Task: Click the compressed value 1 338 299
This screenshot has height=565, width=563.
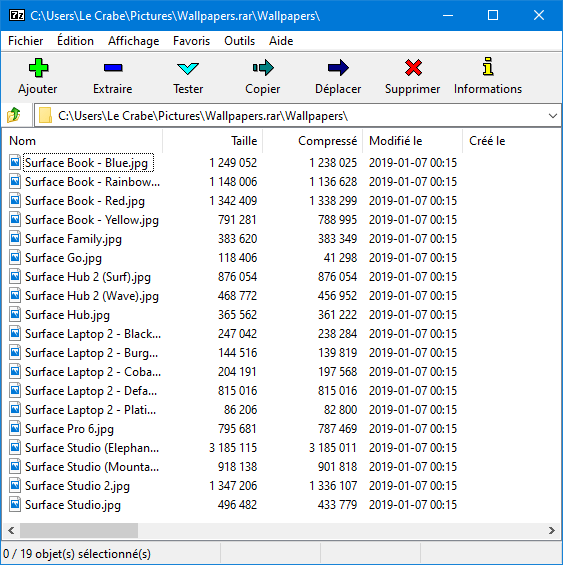Action: (x=333, y=201)
